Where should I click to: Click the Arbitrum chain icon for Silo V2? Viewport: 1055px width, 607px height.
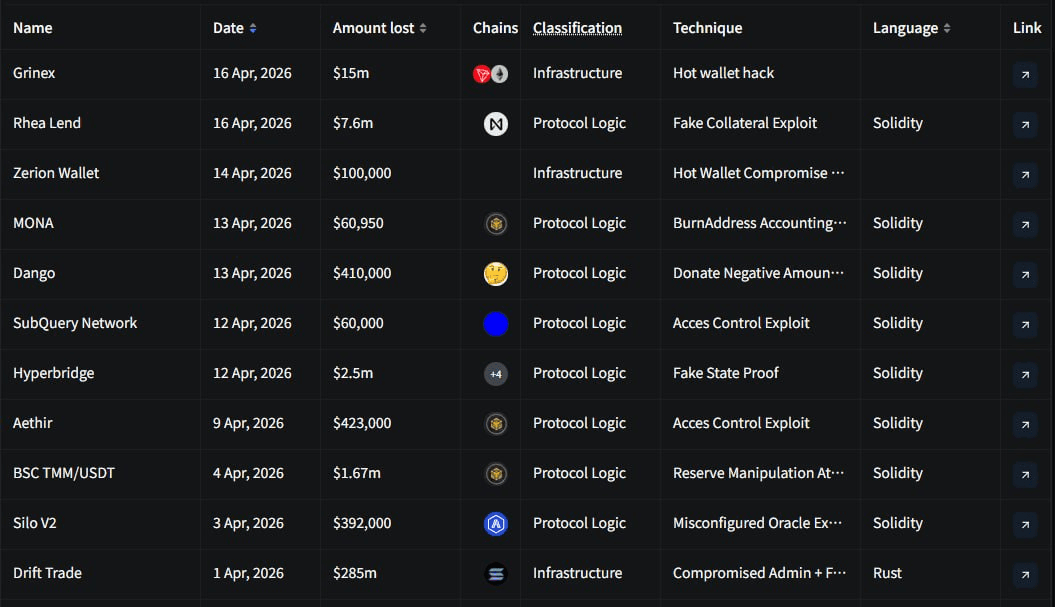(495, 524)
